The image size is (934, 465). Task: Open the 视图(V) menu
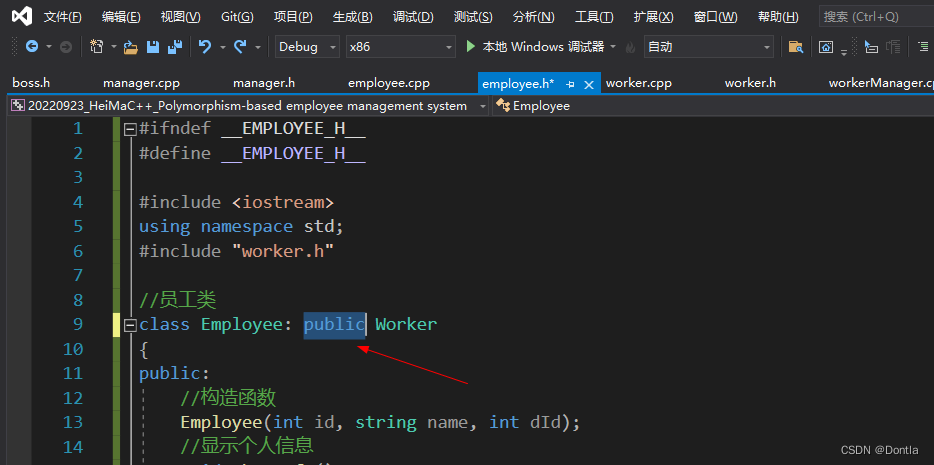pyautogui.click(x=180, y=17)
